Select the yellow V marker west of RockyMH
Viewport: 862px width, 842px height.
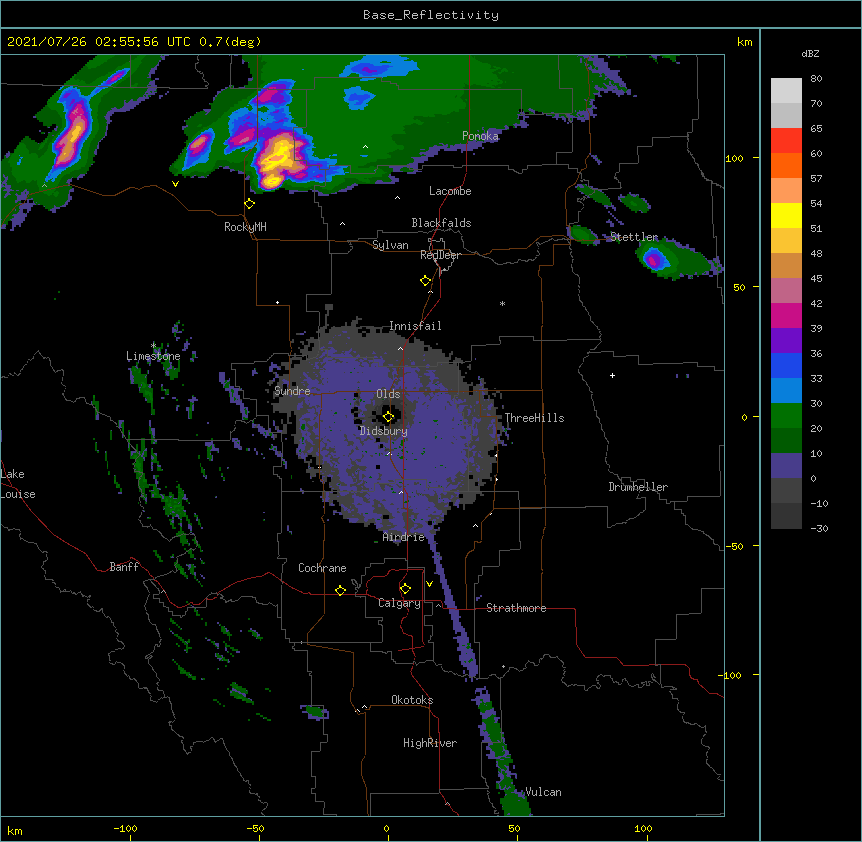pyautogui.click(x=175, y=184)
